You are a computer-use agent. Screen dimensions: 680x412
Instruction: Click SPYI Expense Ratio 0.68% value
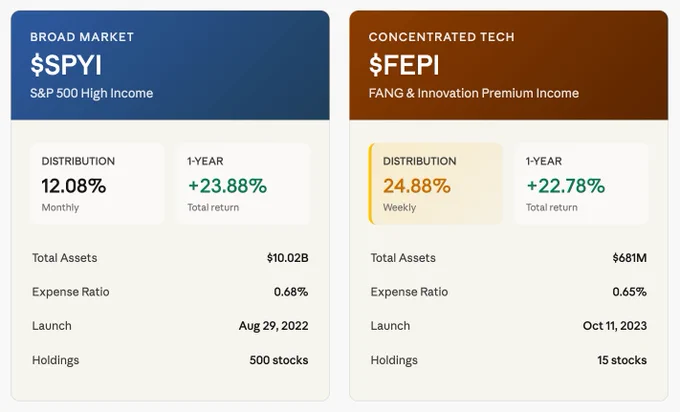(291, 292)
